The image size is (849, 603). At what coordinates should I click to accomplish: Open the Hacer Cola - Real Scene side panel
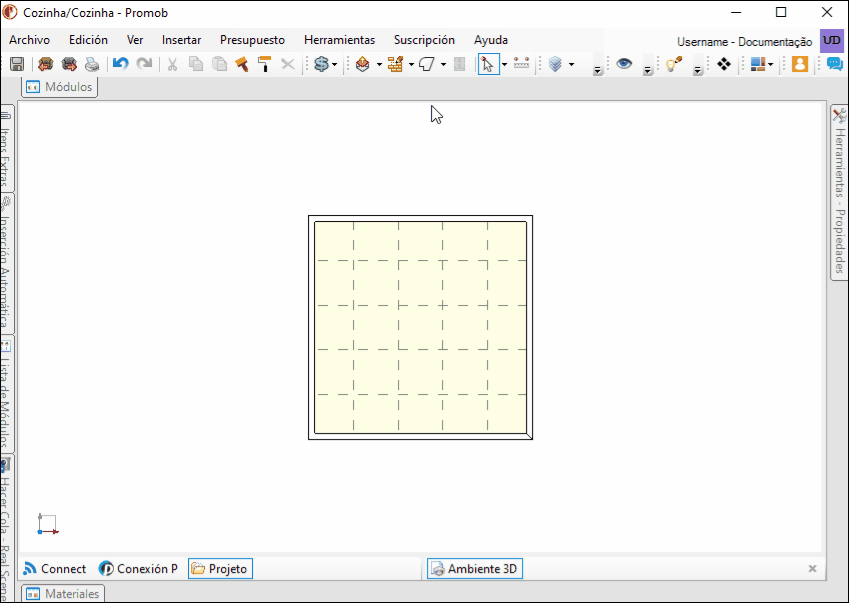coord(5,528)
